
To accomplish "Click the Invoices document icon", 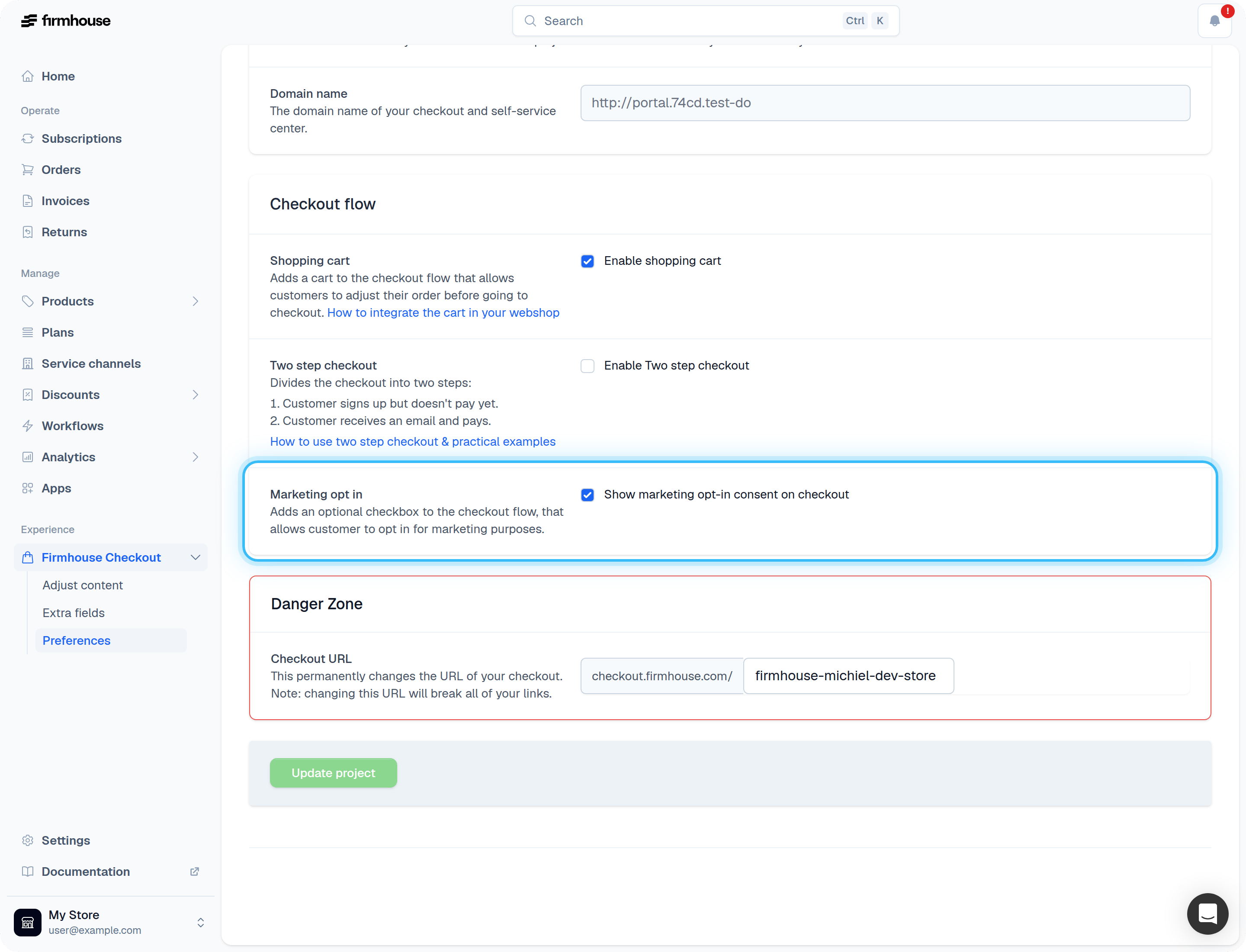I will [x=28, y=201].
